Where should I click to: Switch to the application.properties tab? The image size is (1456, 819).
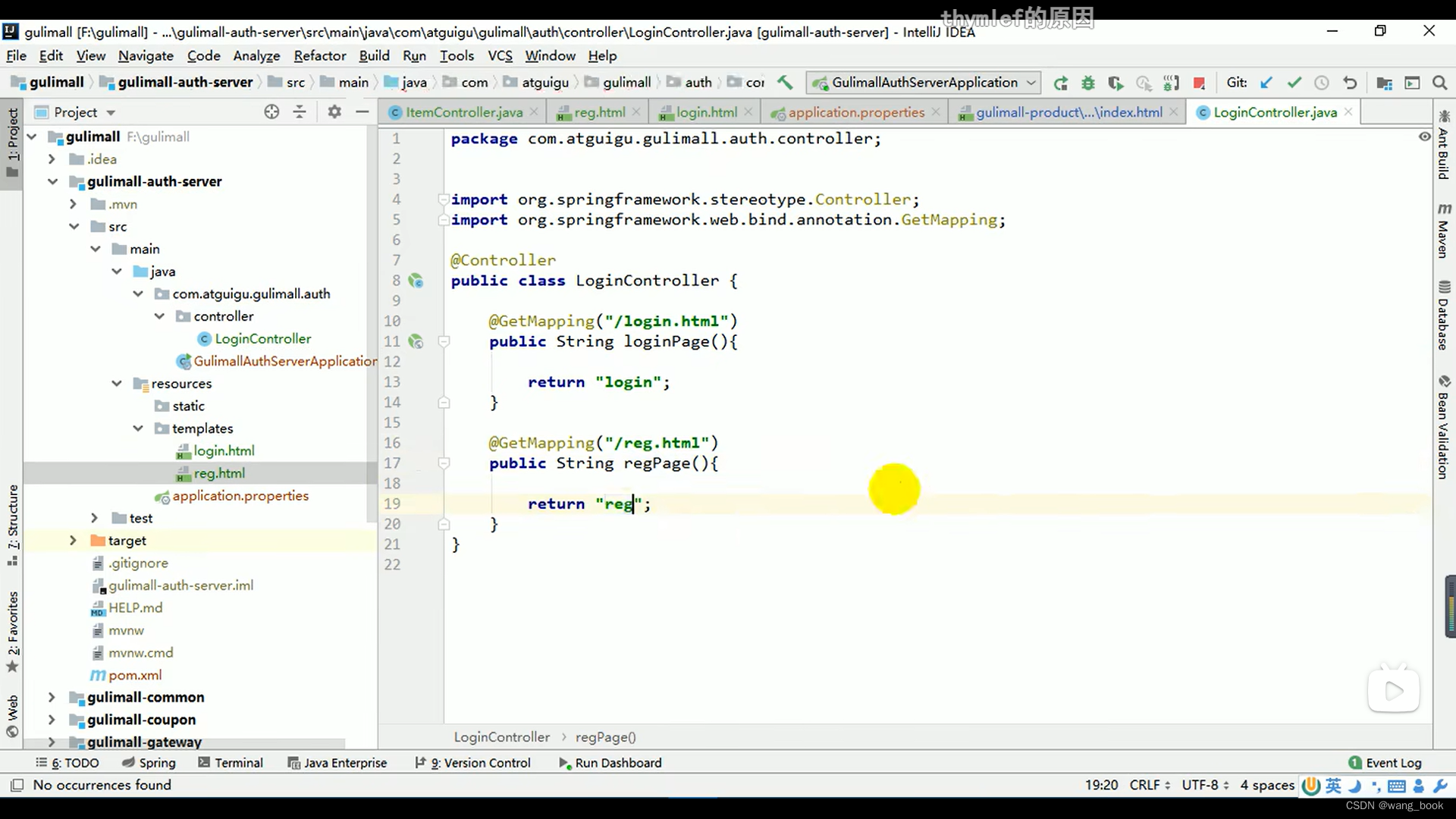pos(855,112)
